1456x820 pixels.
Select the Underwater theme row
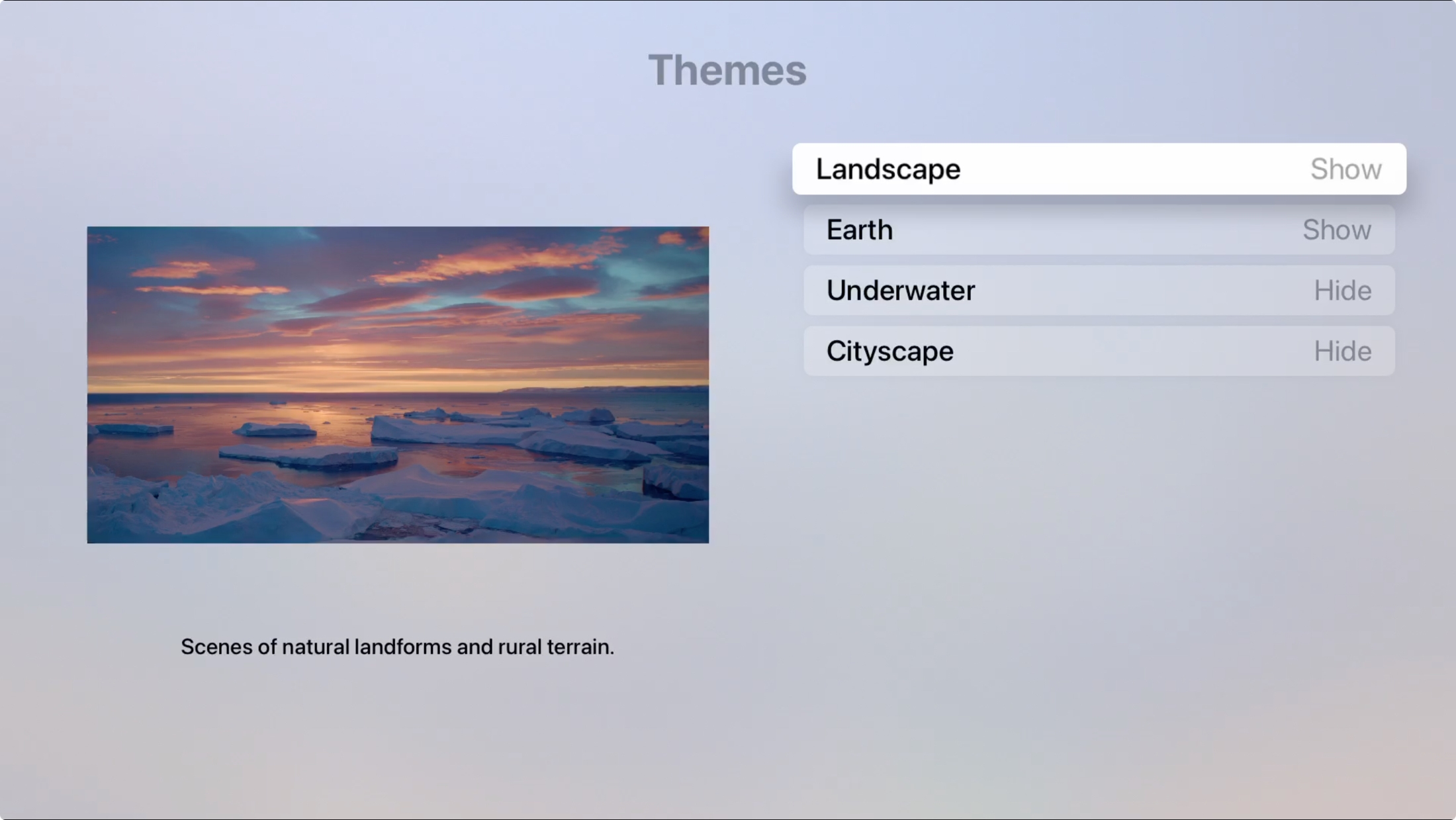tap(1099, 291)
